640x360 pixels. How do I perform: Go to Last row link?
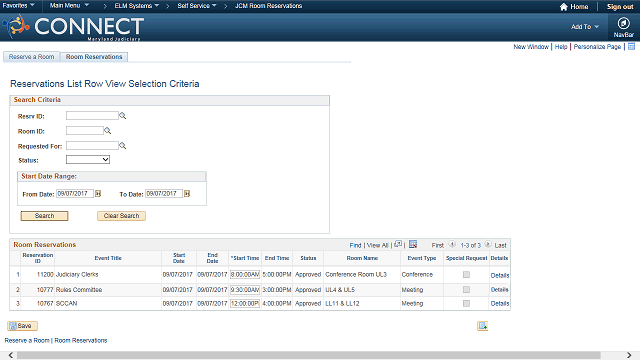tap(500, 245)
